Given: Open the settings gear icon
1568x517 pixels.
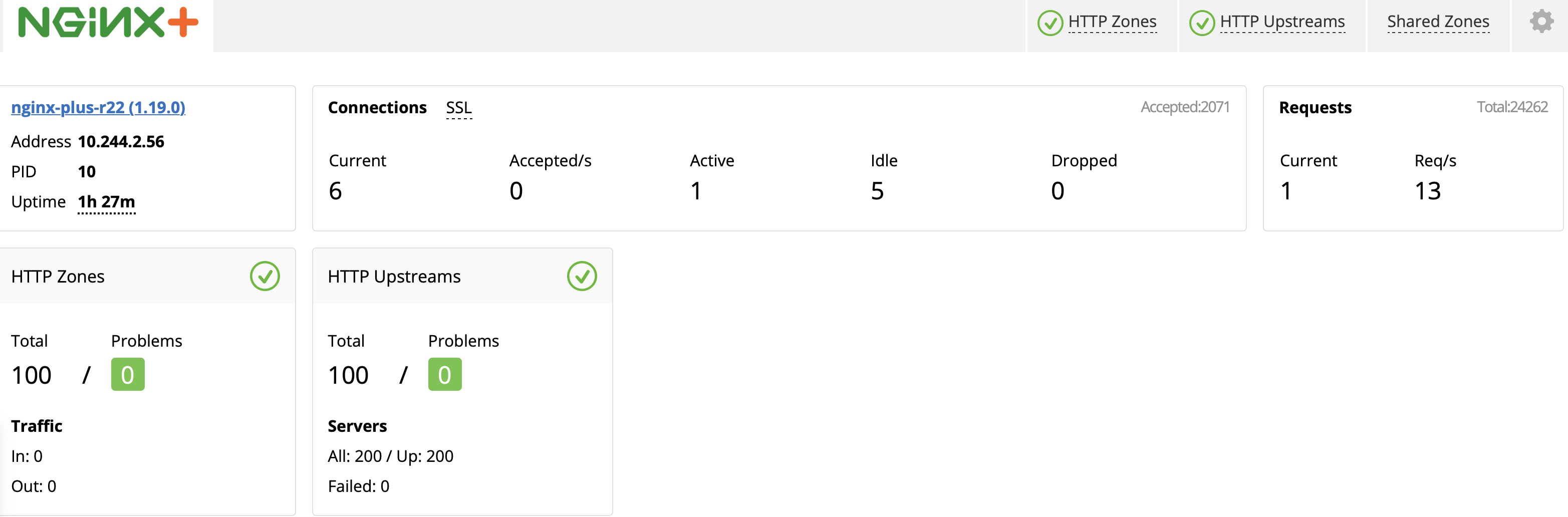Looking at the screenshot, I should (1541, 22).
